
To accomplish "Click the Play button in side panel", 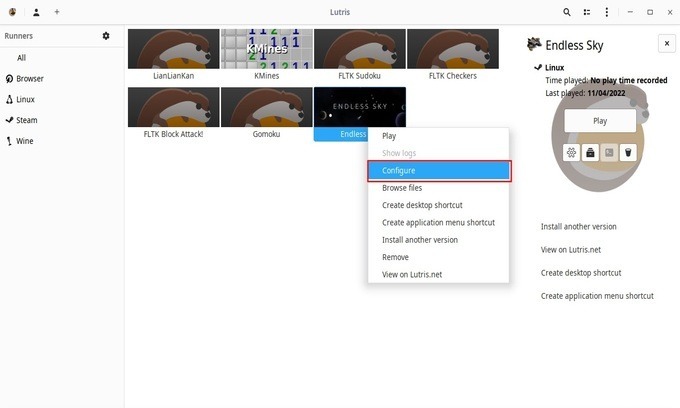I will [600, 121].
